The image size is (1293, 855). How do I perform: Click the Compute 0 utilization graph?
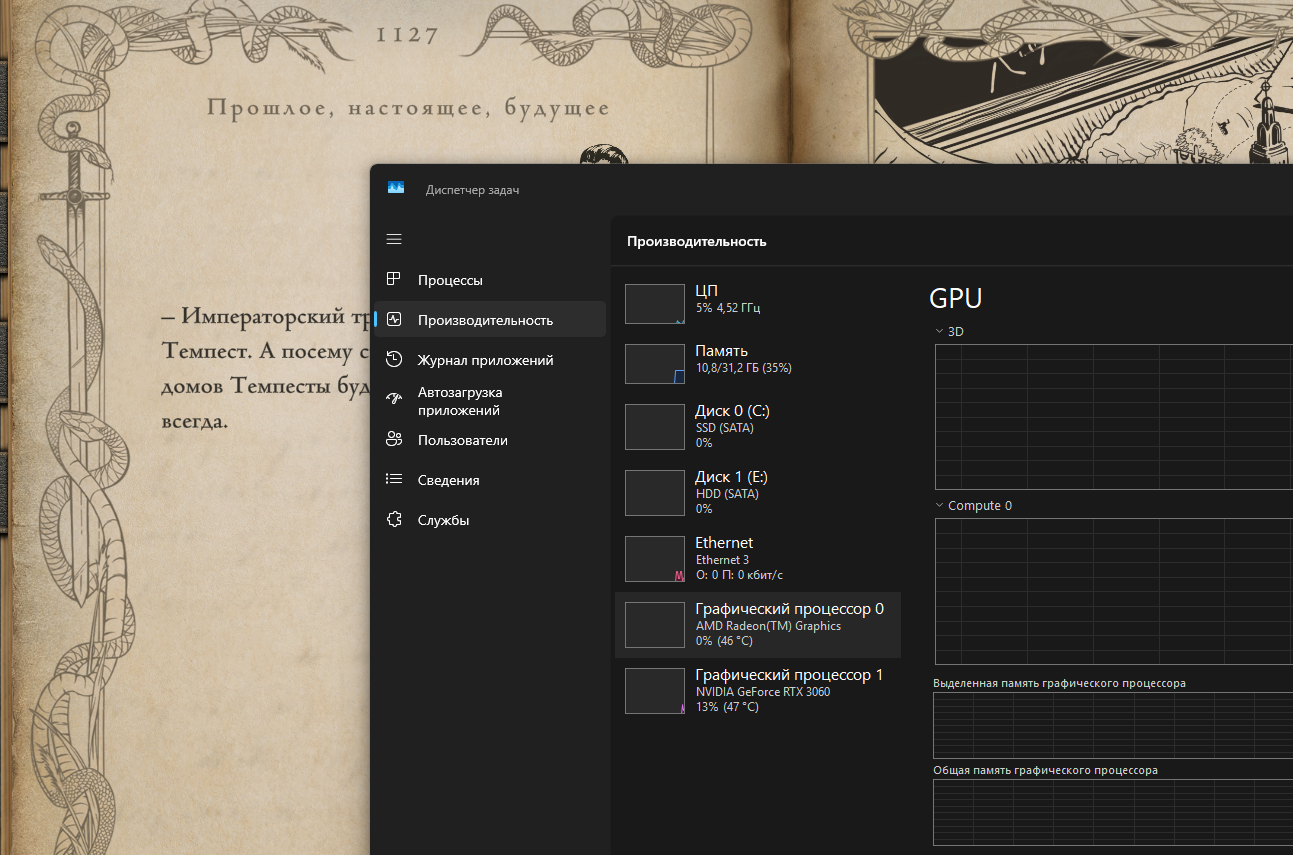[1113, 591]
